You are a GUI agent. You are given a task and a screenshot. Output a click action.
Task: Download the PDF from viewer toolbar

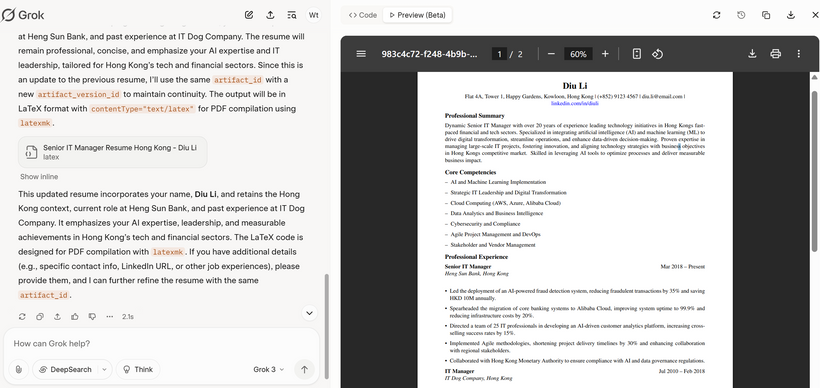tap(752, 54)
